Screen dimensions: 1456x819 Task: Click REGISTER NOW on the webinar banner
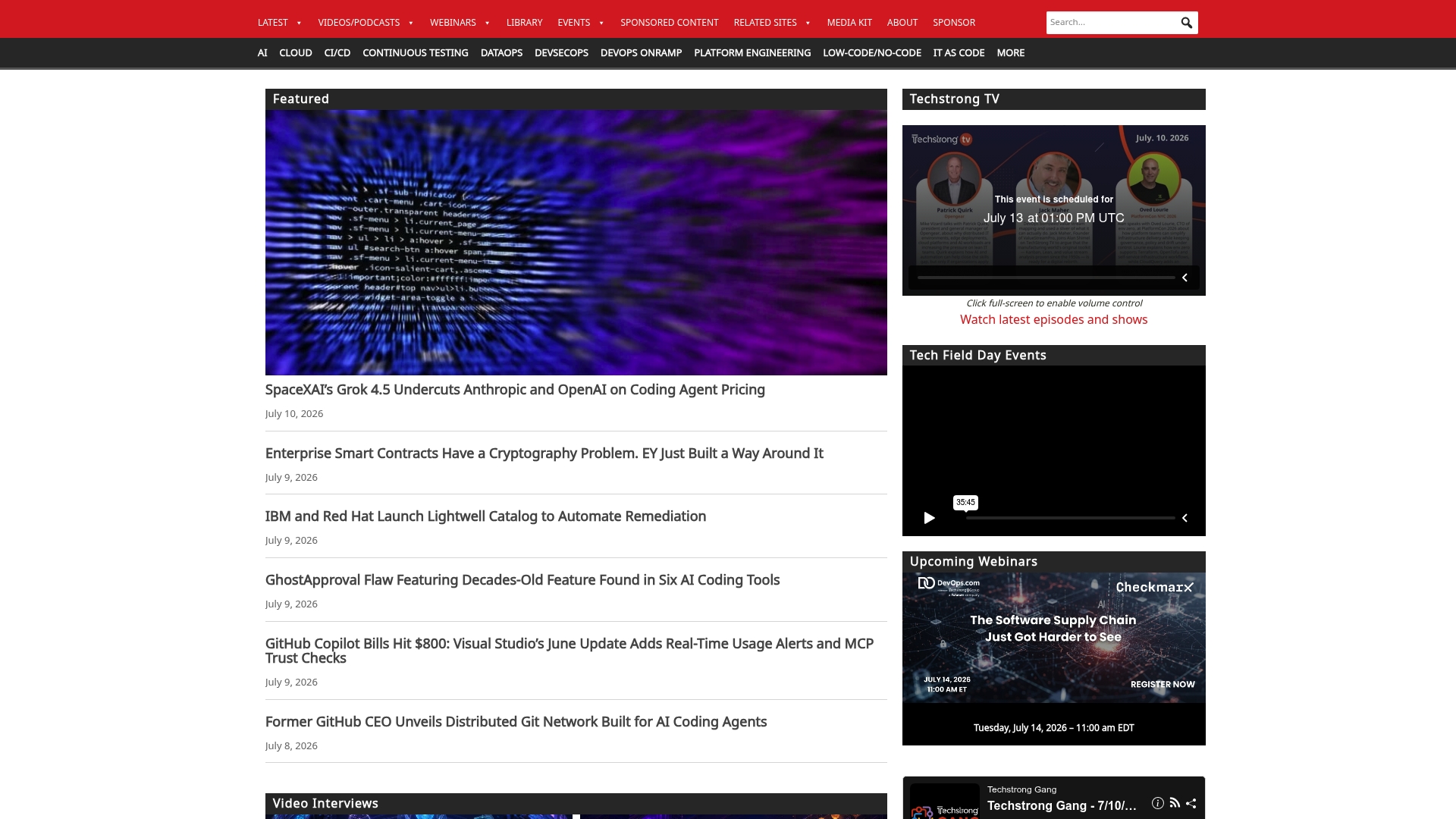coord(1163,685)
